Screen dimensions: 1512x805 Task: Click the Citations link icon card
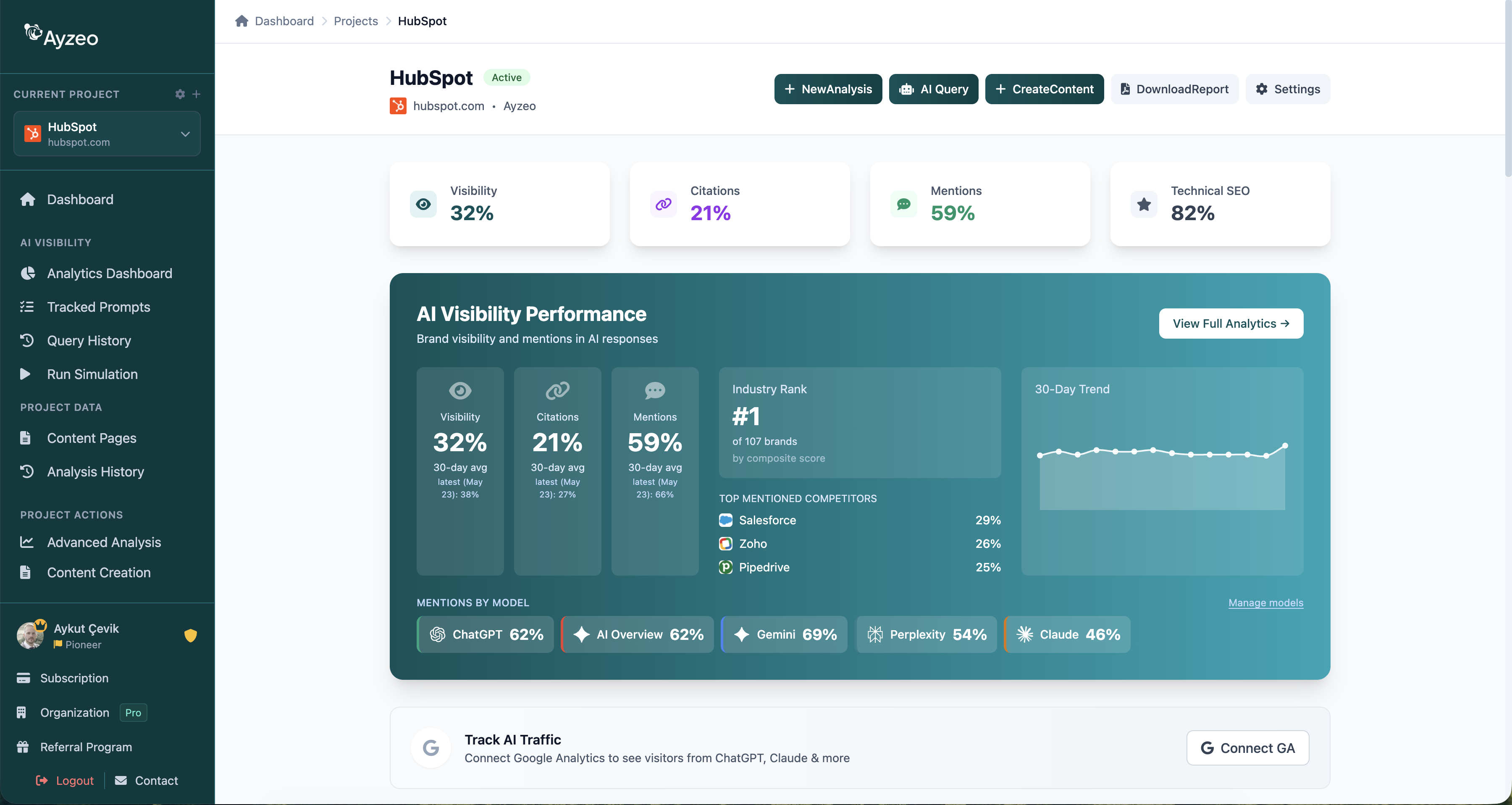663,204
